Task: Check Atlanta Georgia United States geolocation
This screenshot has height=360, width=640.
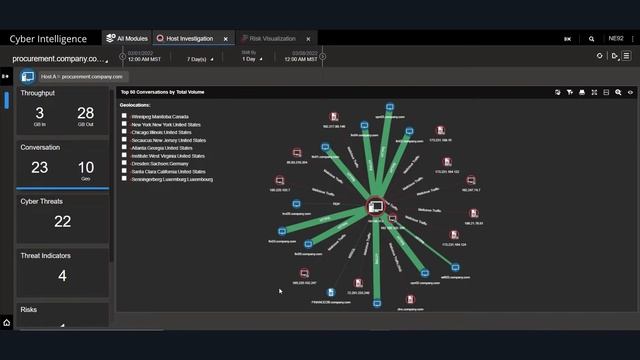Action: (124, 147)
